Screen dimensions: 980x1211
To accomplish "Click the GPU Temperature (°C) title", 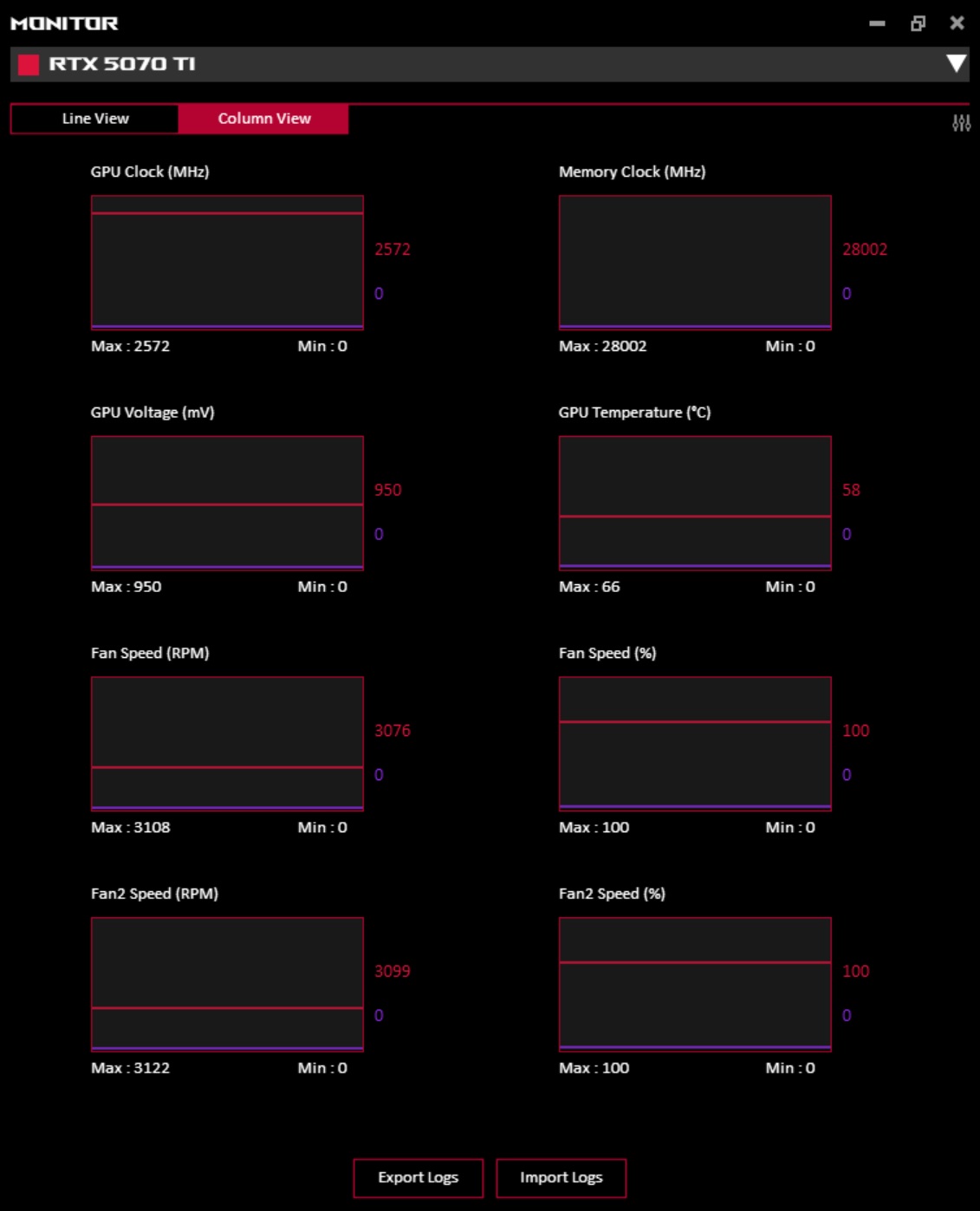I will (x=634, y=413).
